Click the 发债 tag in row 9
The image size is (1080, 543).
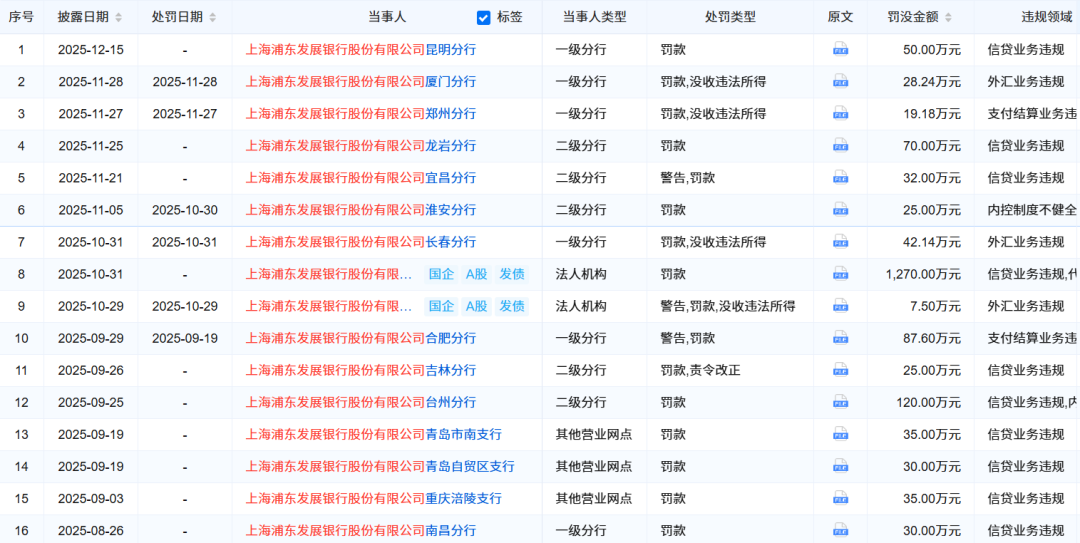pos(512,306)
